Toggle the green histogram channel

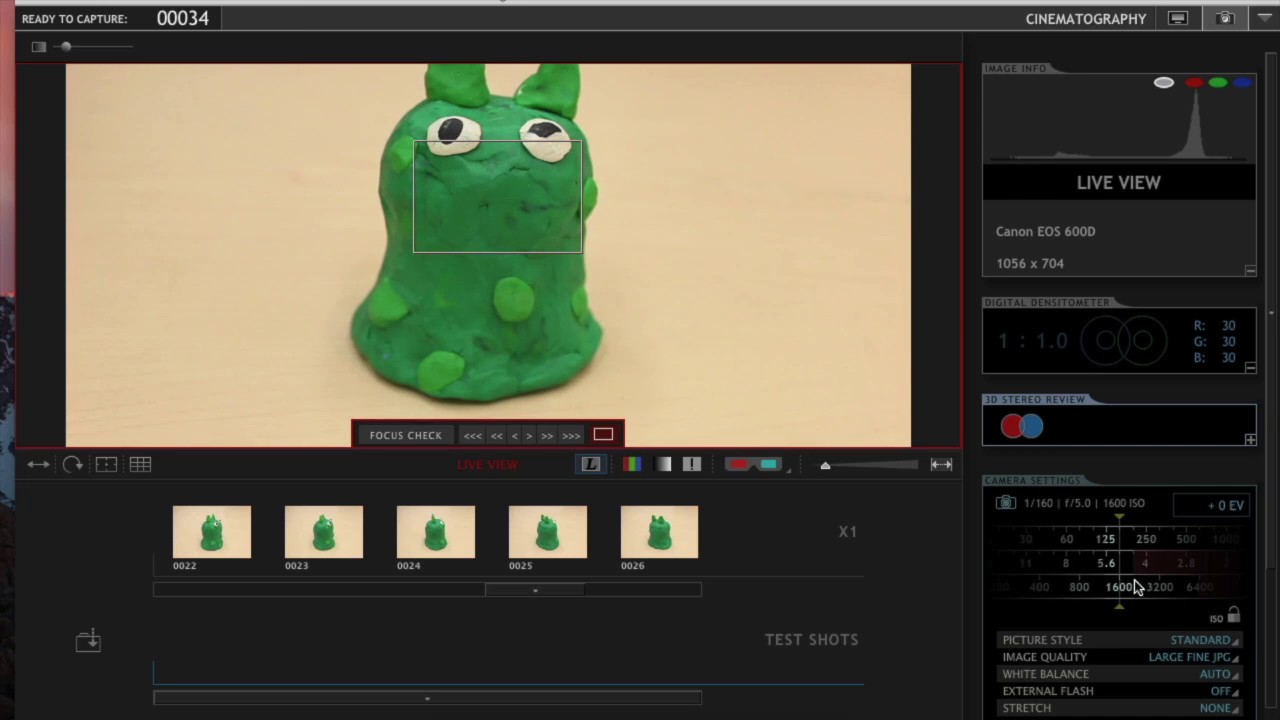(1218, 82)
